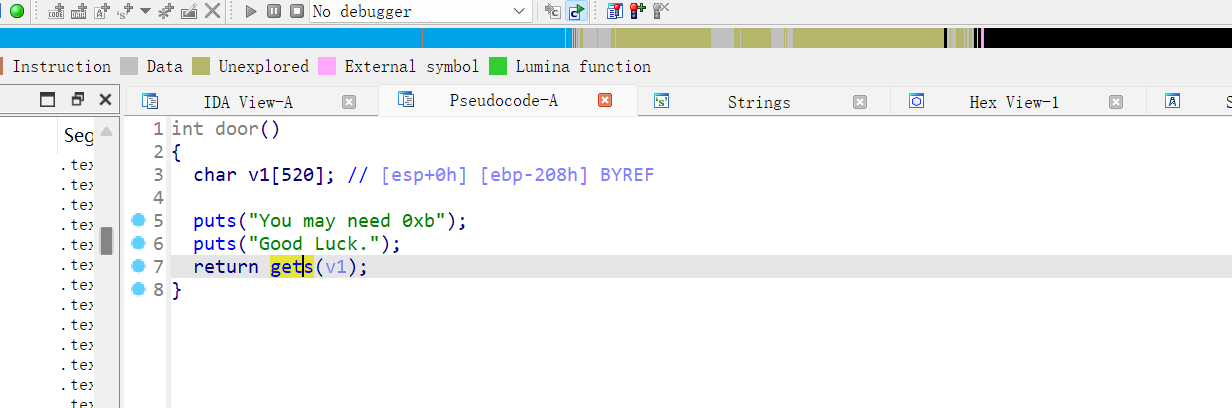Toggle breakpoint dot on line 6
Viewport: 1232px width, 408px height.
138,244
